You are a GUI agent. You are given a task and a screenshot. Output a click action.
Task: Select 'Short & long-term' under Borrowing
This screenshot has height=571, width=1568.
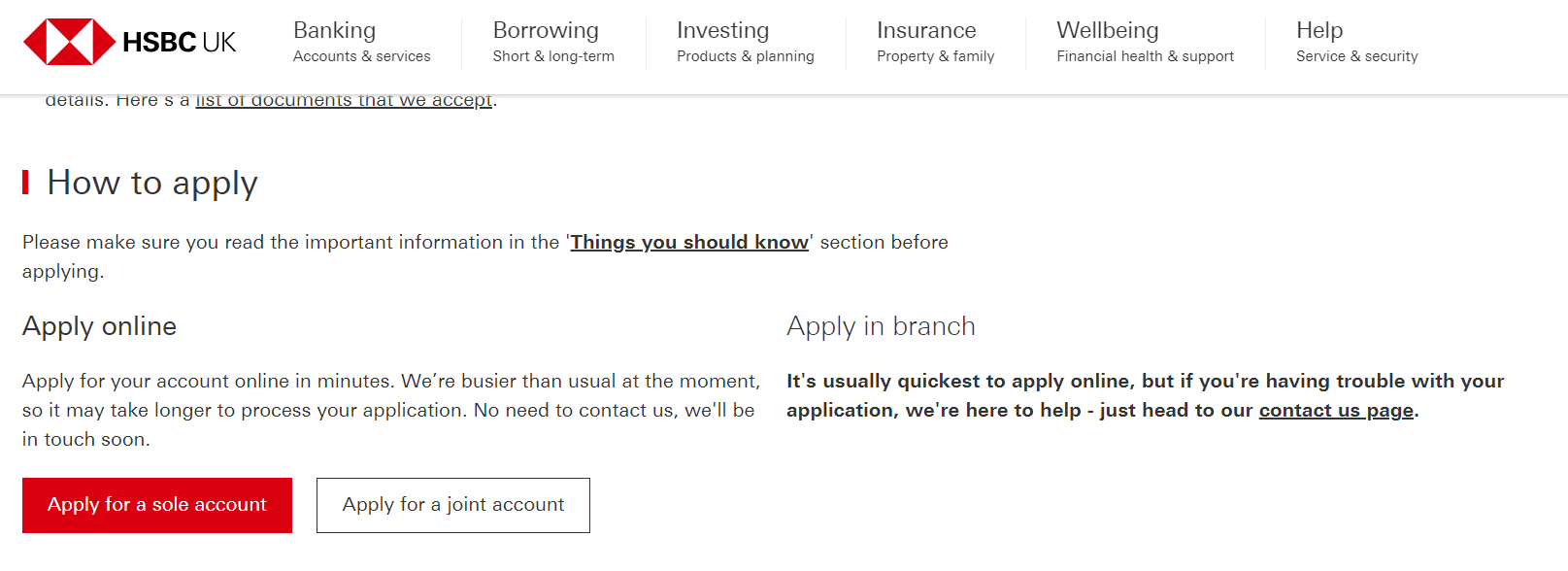[553, 56]
